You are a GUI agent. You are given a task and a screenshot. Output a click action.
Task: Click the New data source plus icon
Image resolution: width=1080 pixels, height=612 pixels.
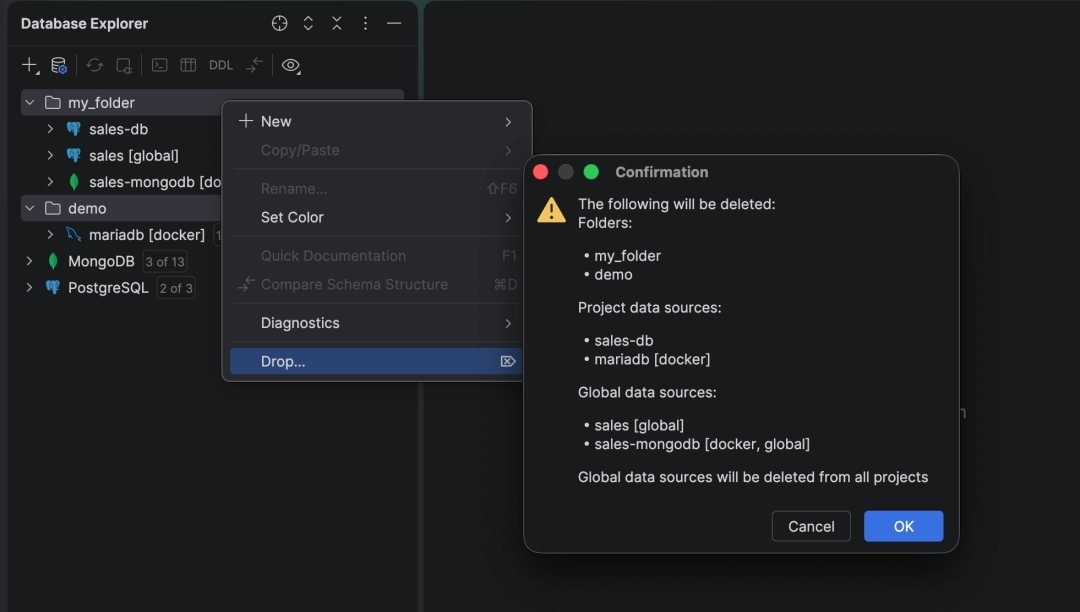[x=30, y=65]
